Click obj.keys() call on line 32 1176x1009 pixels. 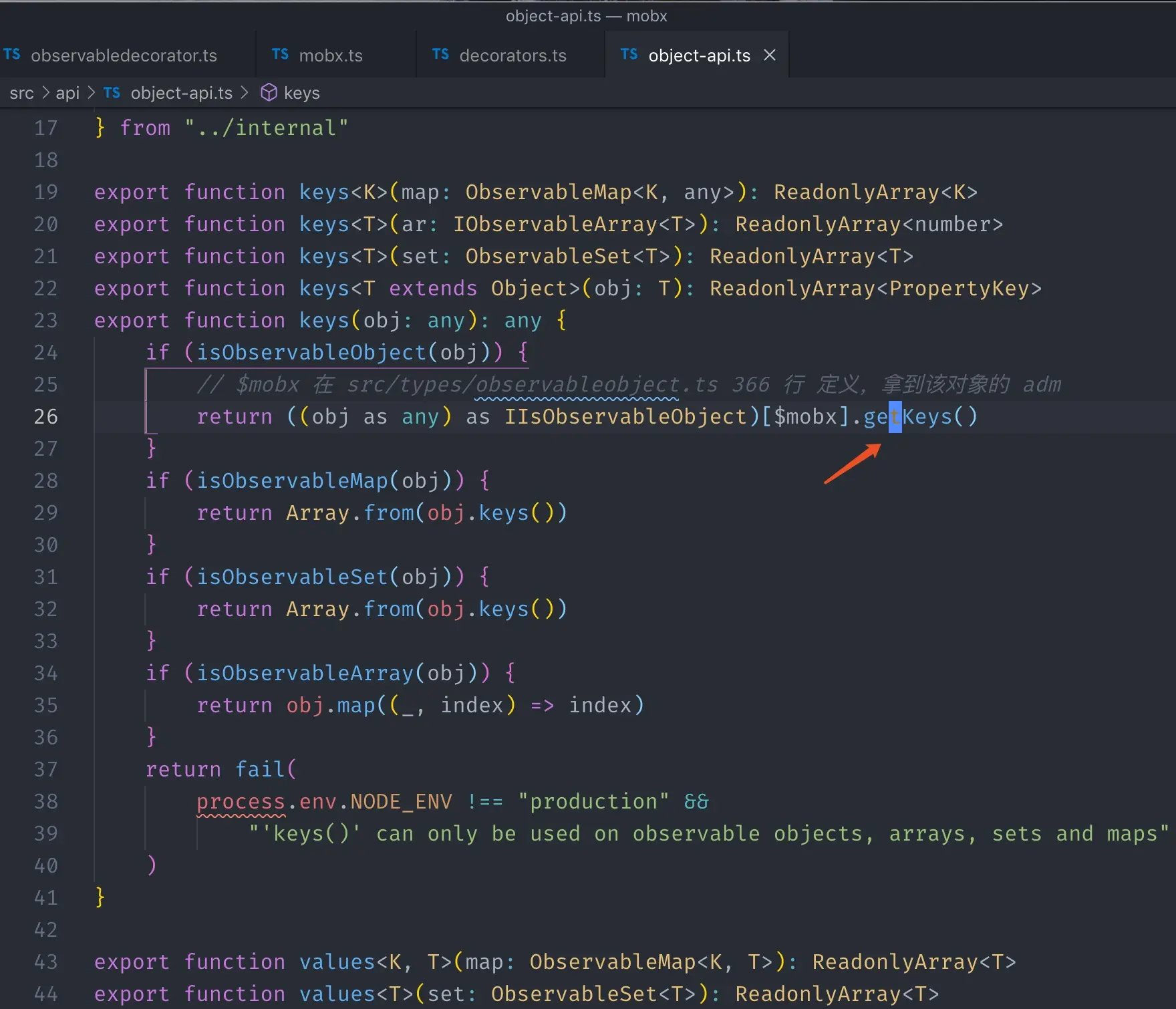point(490,609)
